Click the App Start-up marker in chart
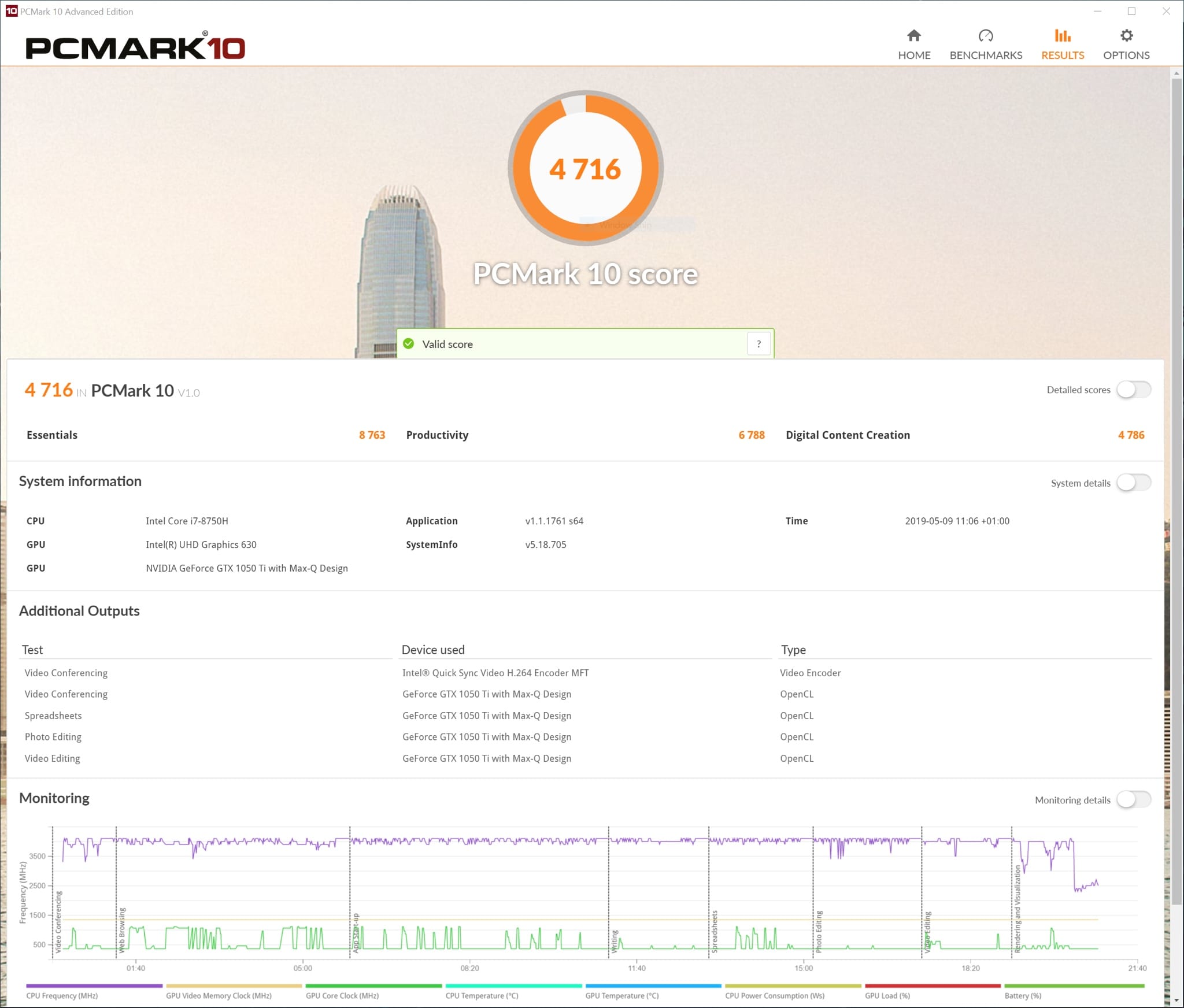Image resolution: width=1184 pixels, height=1008 pixels. [x=356, y=933]
